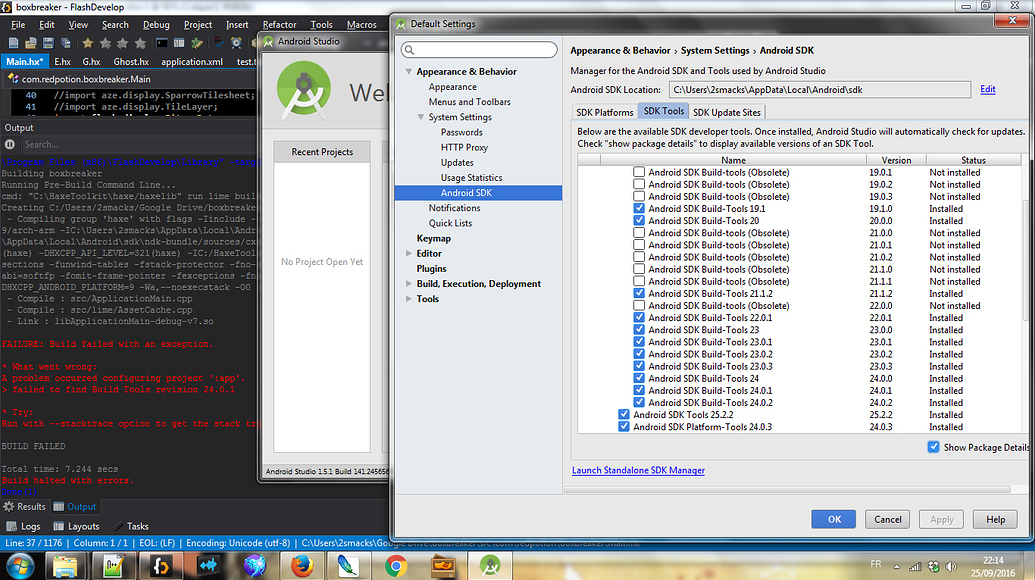
Task: Click Apply button in Default Settings
Action: click(x=942, y=519)
